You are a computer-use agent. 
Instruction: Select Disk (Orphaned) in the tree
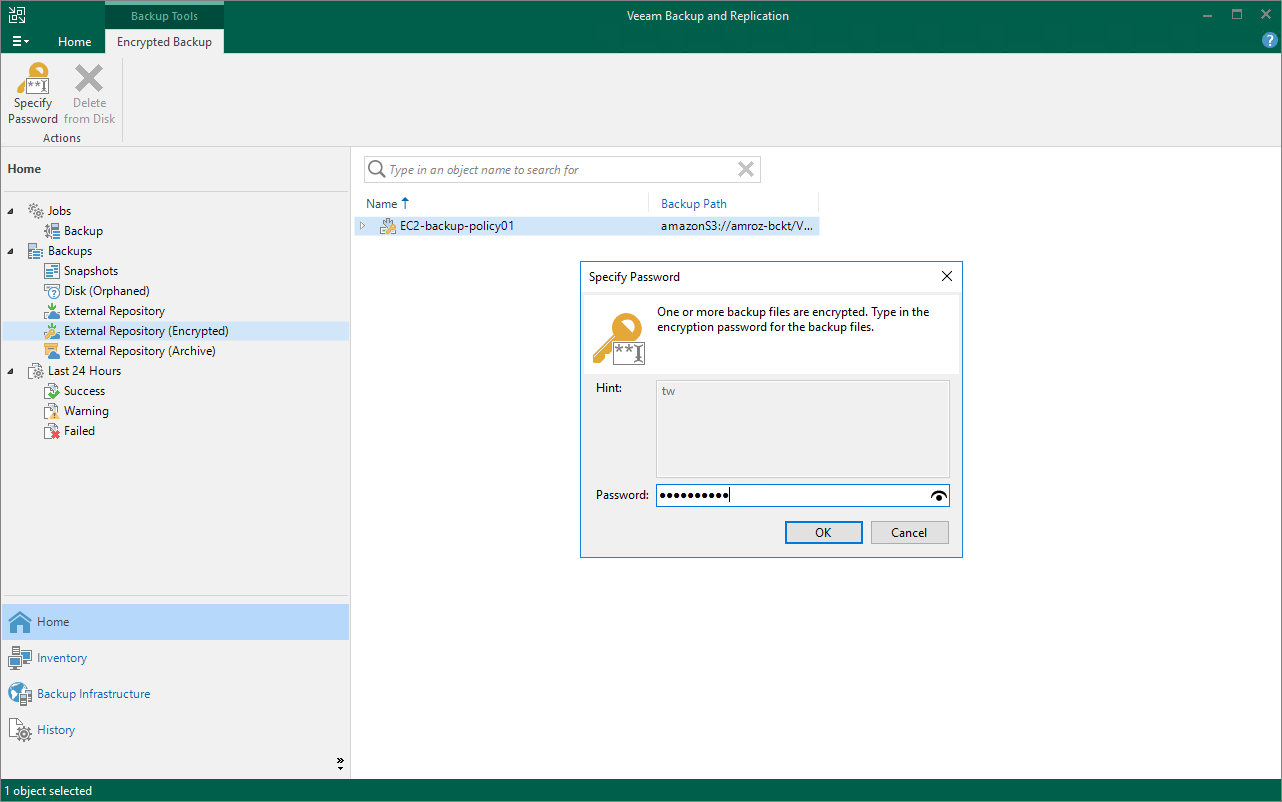point(106,291)
